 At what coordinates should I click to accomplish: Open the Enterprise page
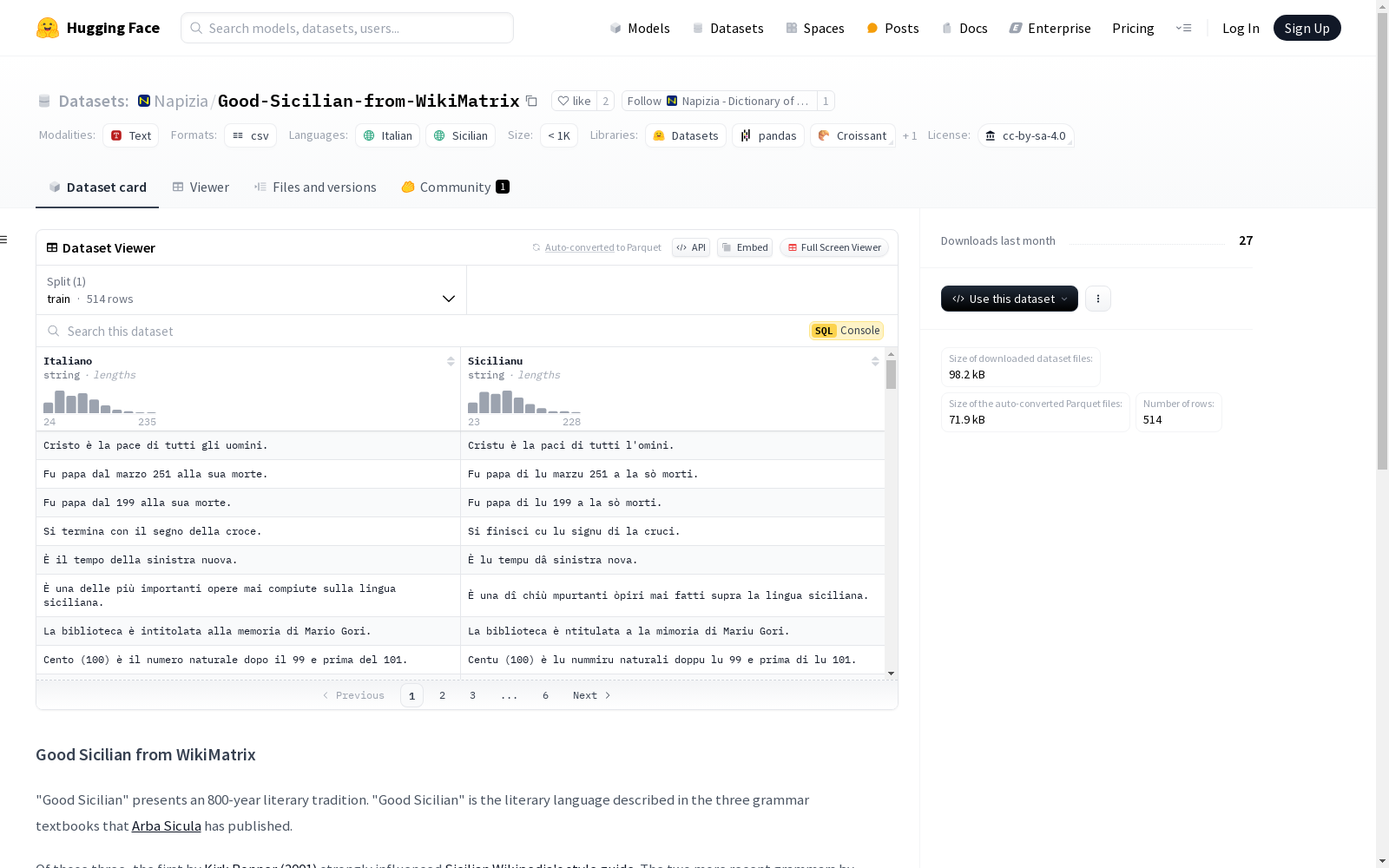coord(1050,28)
